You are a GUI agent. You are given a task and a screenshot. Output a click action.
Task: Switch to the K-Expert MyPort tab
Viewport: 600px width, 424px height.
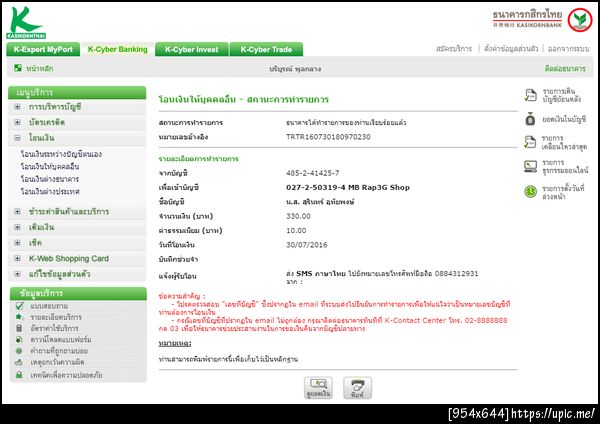(43, 49)
